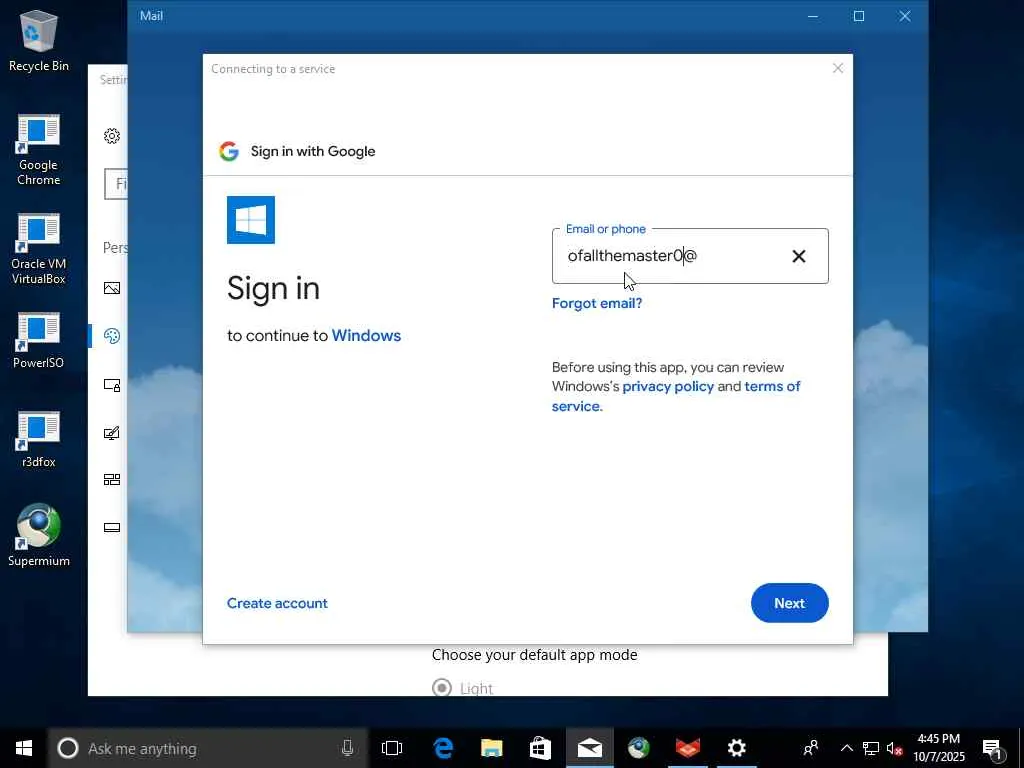Click the Next button
The height and width of the screenshot is (768, 1024).
coord(789,603)
